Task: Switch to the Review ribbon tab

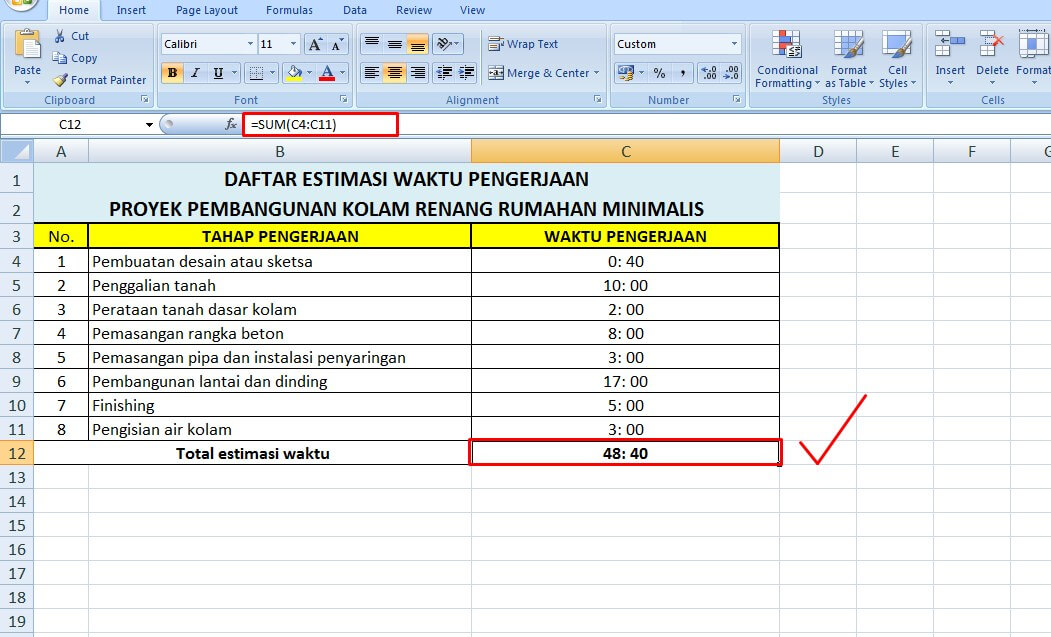Action: point(415,10)
